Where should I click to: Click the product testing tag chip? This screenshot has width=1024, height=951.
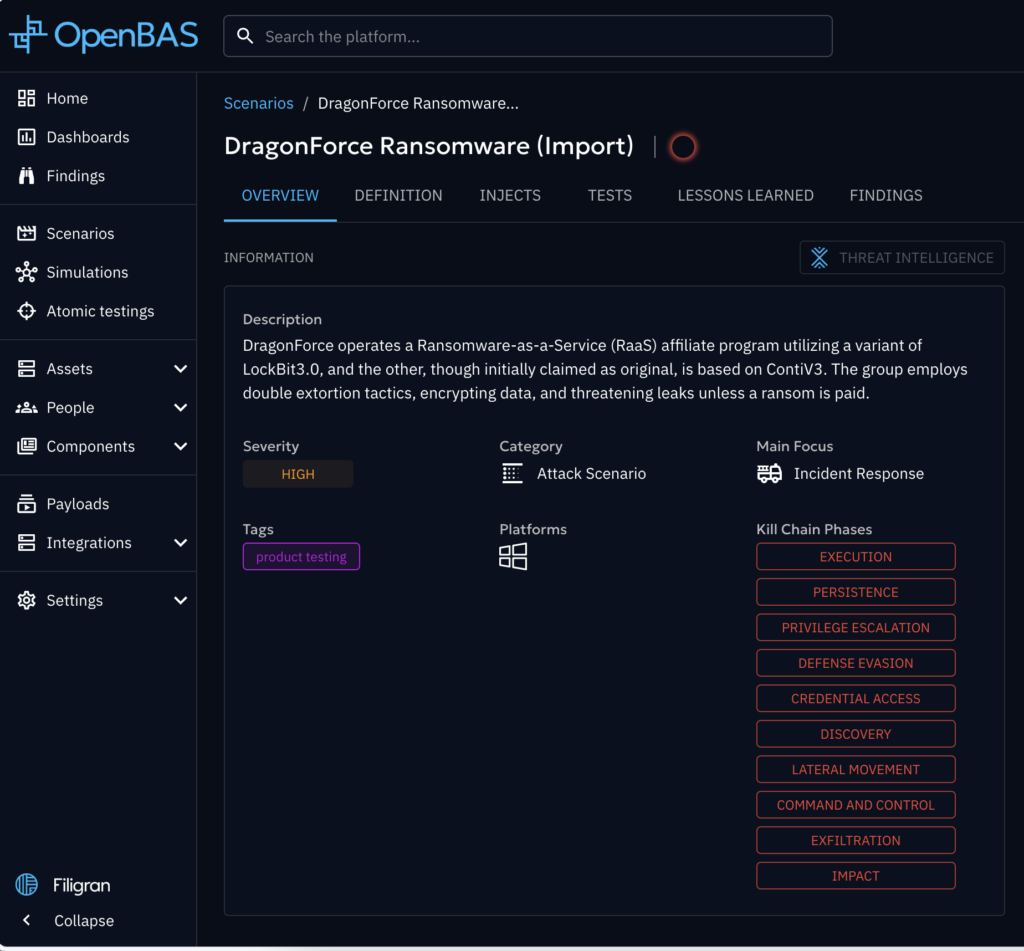pos(301,557)
